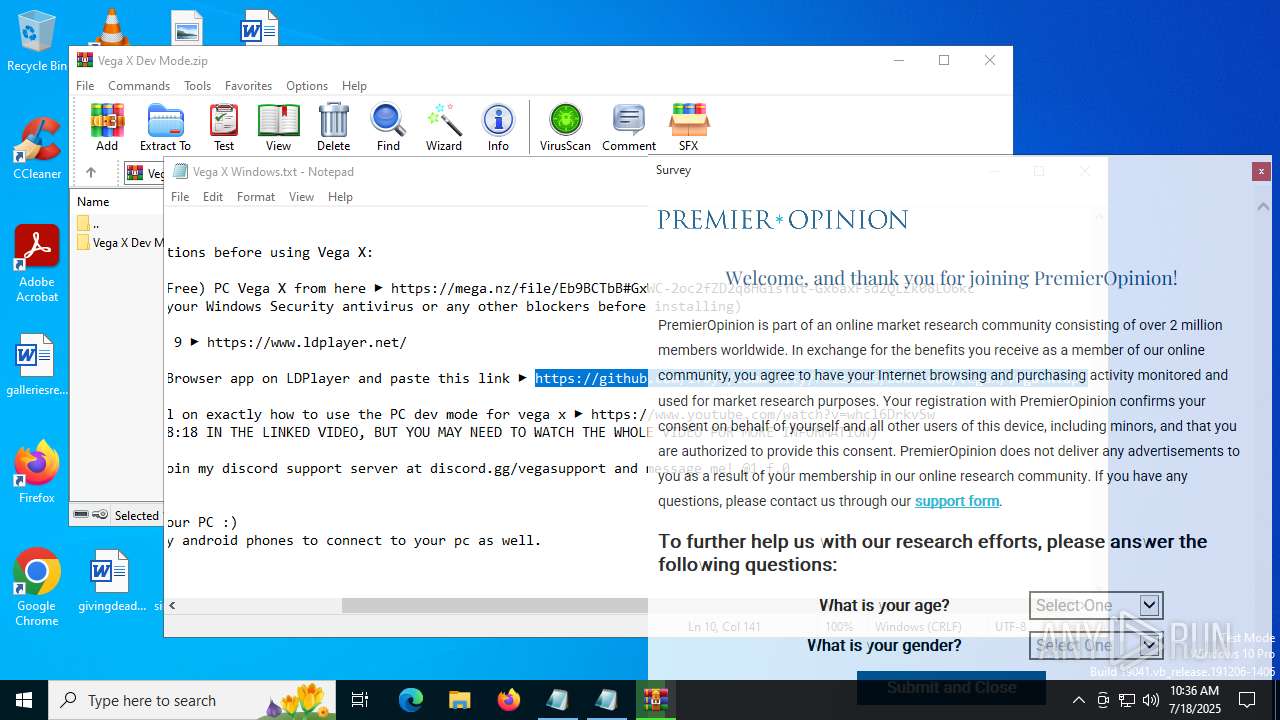Open the age Select One dropdown

click(1096, 605)
